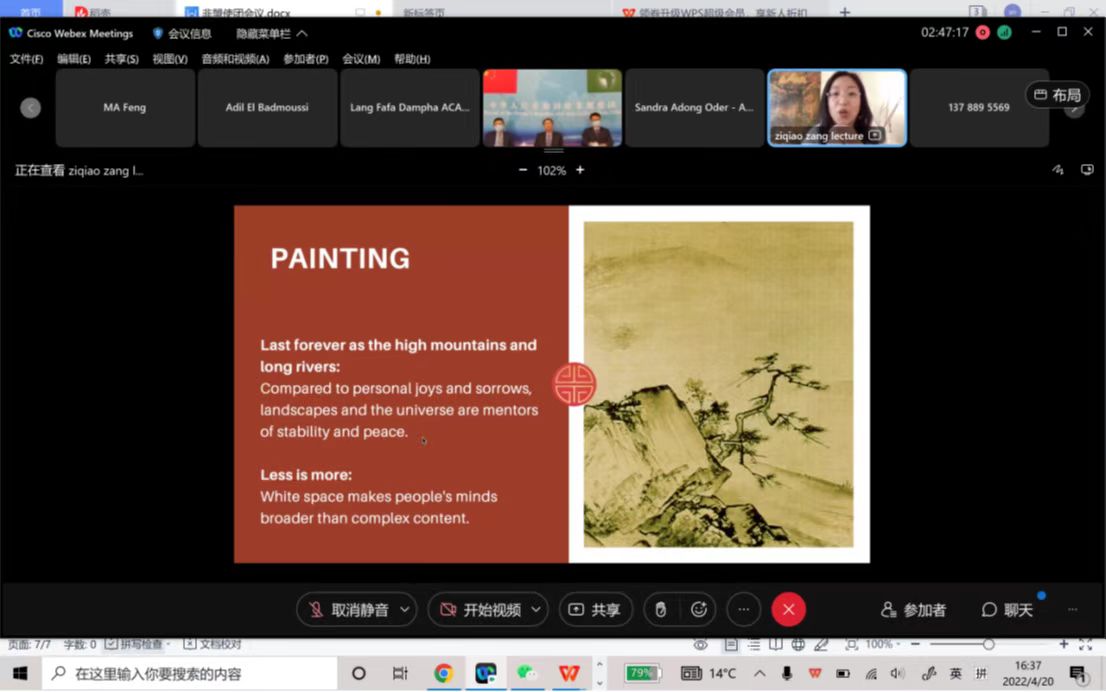1106x692 pixels.
Task: Expand audio options arrow beside 取消静音
Action: coord(405,609)
